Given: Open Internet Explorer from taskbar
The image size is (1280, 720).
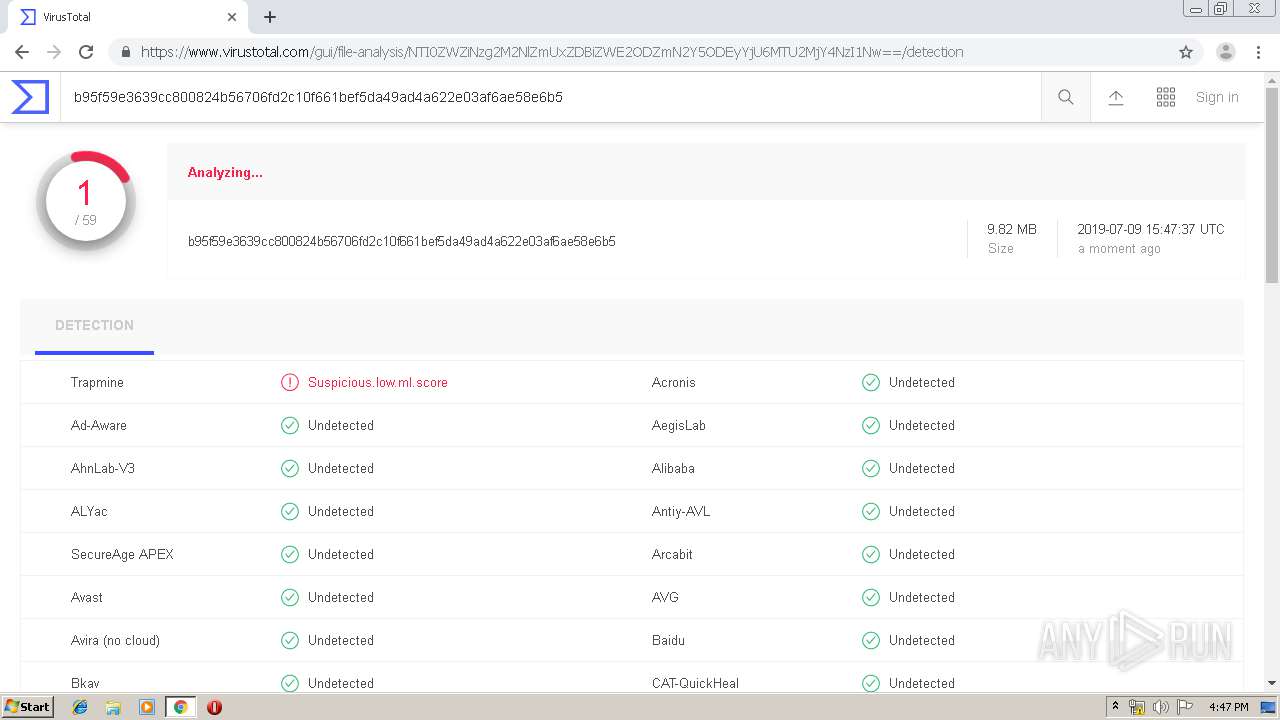Looking at the screenshot, I should click(x=80, y=707).
